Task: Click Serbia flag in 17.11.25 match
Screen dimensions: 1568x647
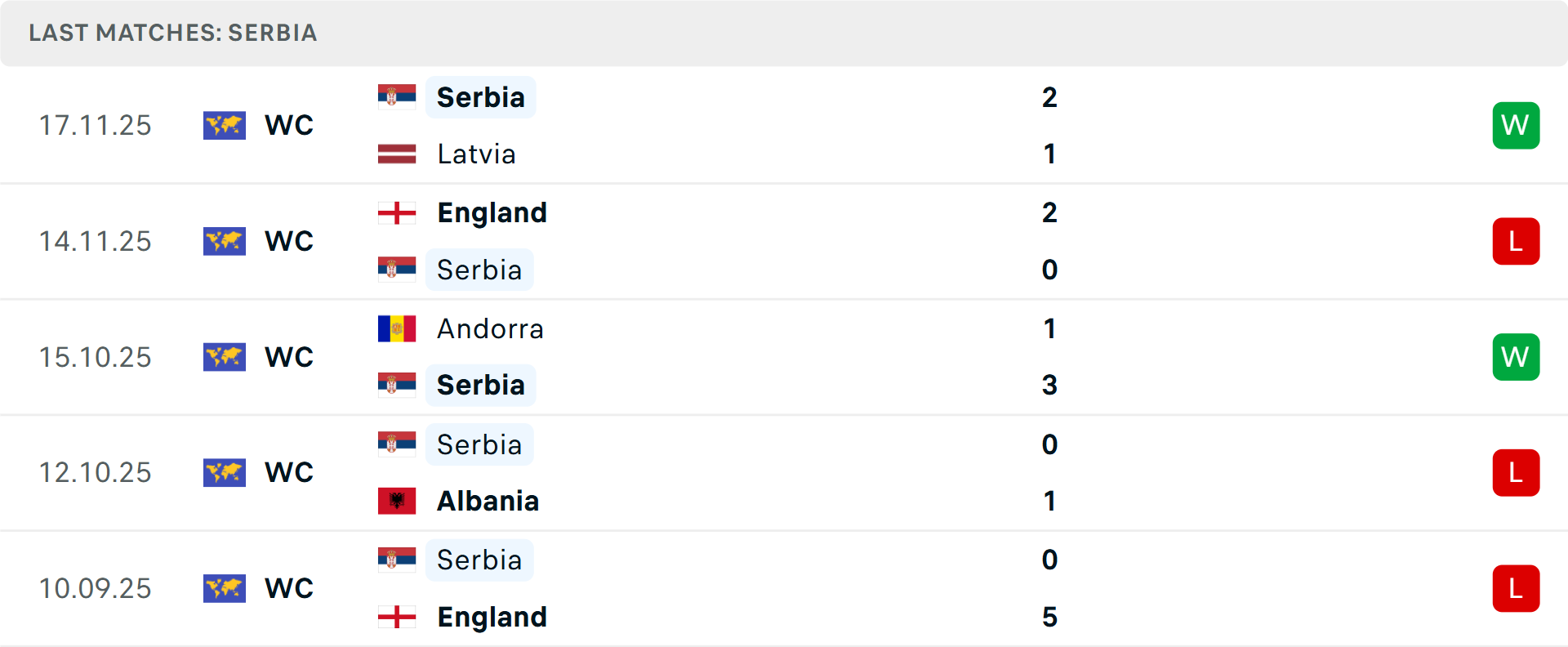Action: pos(397,96)
